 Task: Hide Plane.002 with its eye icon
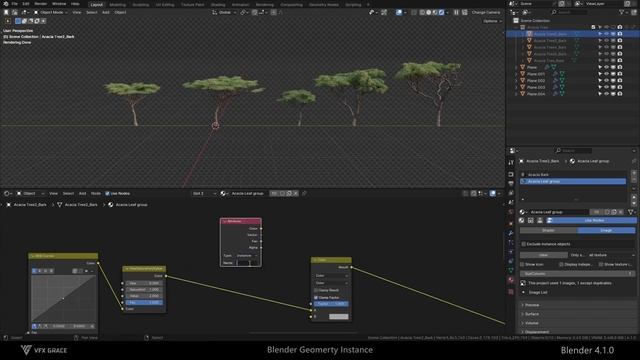607,80
